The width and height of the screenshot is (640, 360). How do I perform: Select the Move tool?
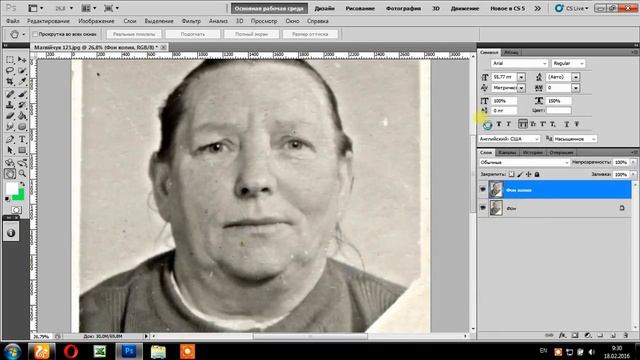[22, 60]
